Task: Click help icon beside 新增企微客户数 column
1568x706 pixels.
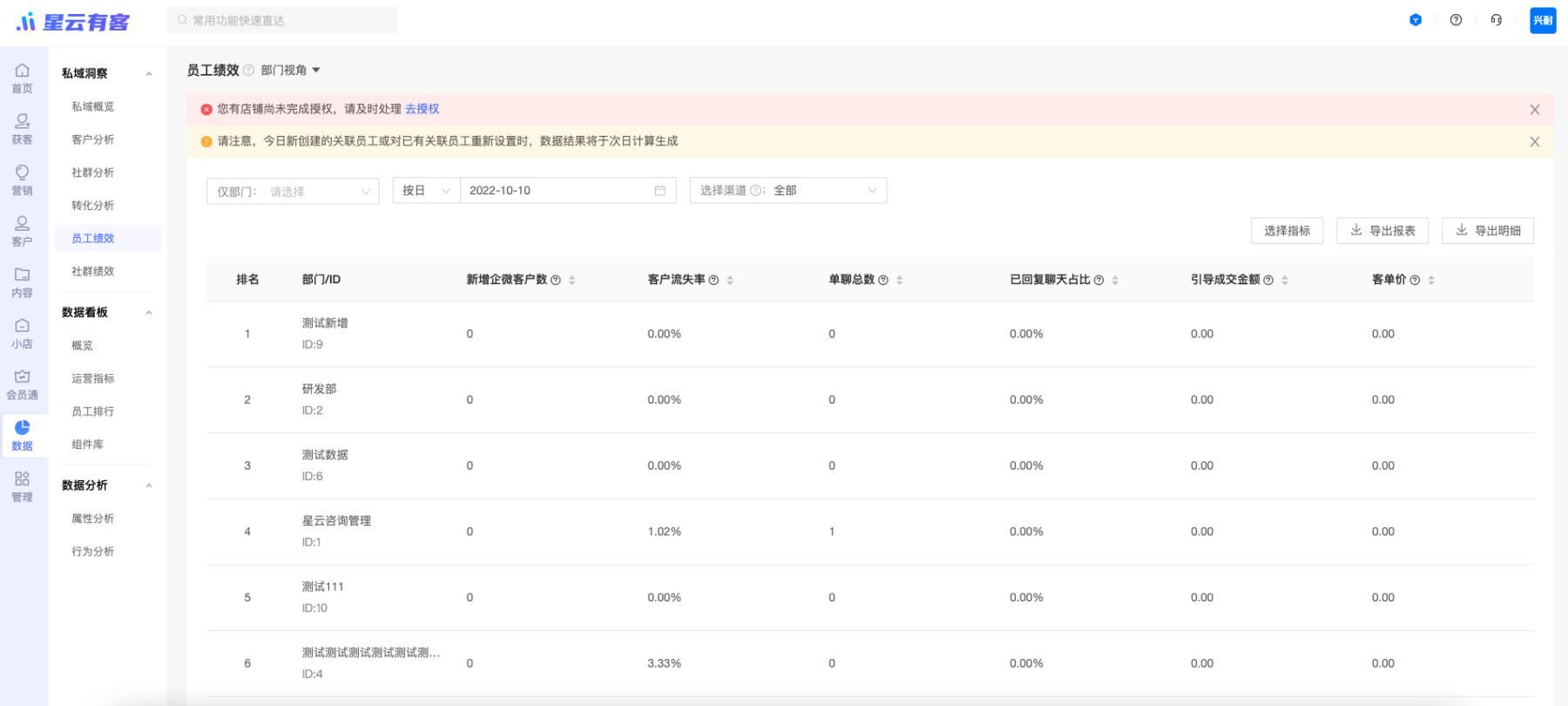Action: pos(556,280)
